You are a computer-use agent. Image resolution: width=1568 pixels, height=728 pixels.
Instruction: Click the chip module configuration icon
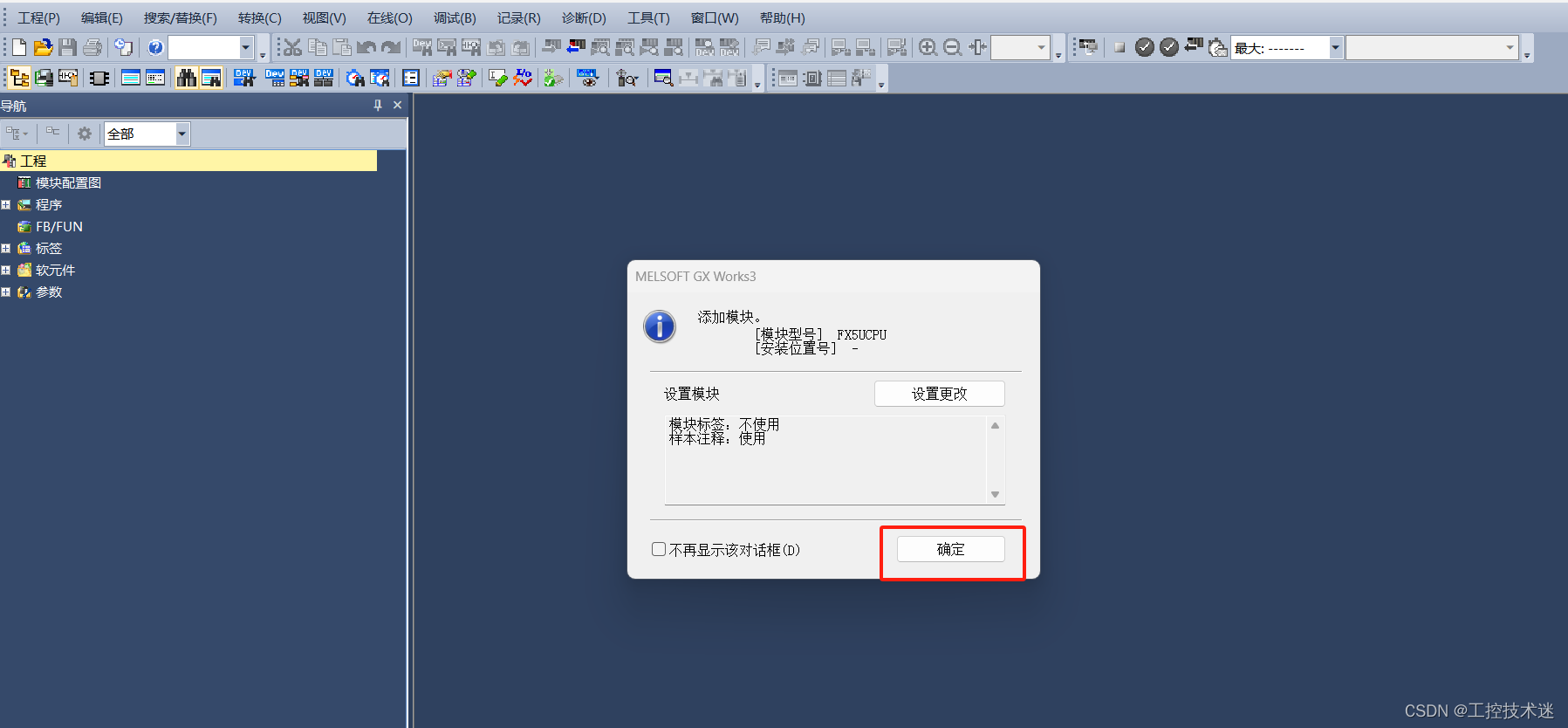point(99,78)
